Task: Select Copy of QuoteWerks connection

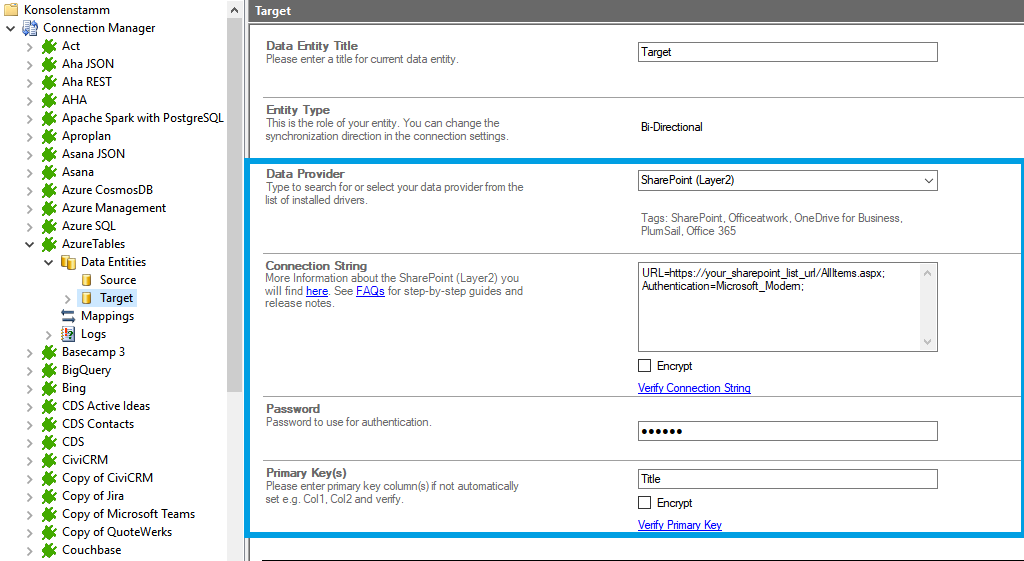Action: (x=117, y=532)
